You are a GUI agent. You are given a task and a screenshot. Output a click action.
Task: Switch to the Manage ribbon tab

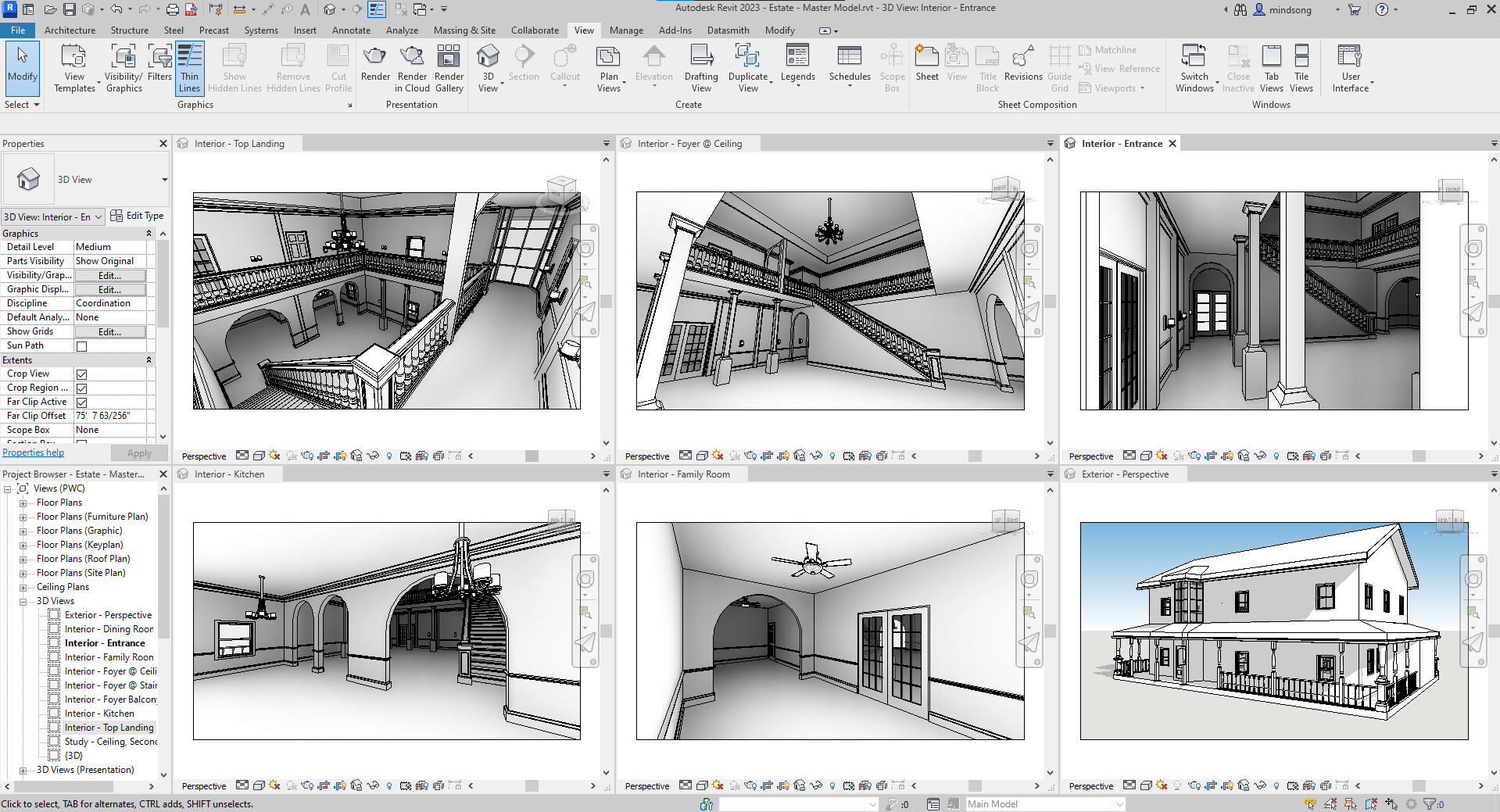pyautogui.click(x=625, y=30)
